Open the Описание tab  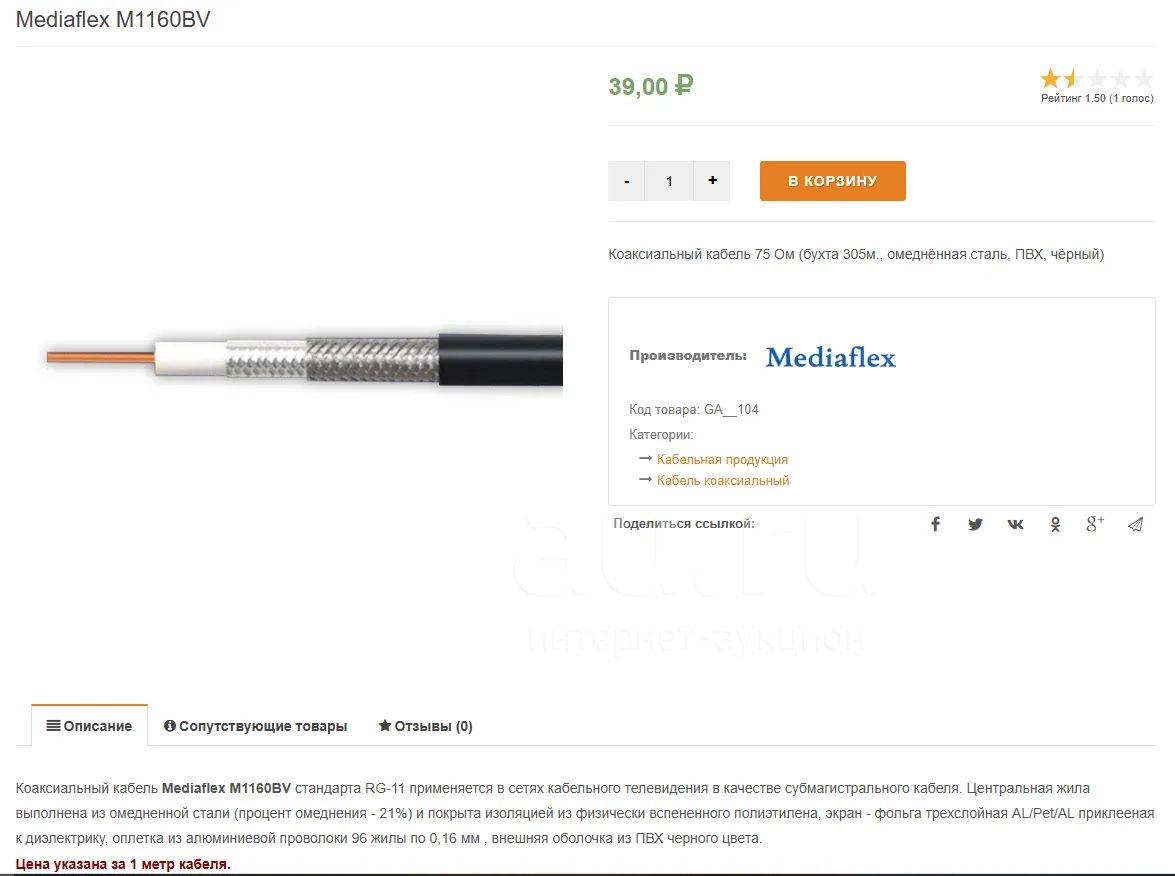[89, 725]
